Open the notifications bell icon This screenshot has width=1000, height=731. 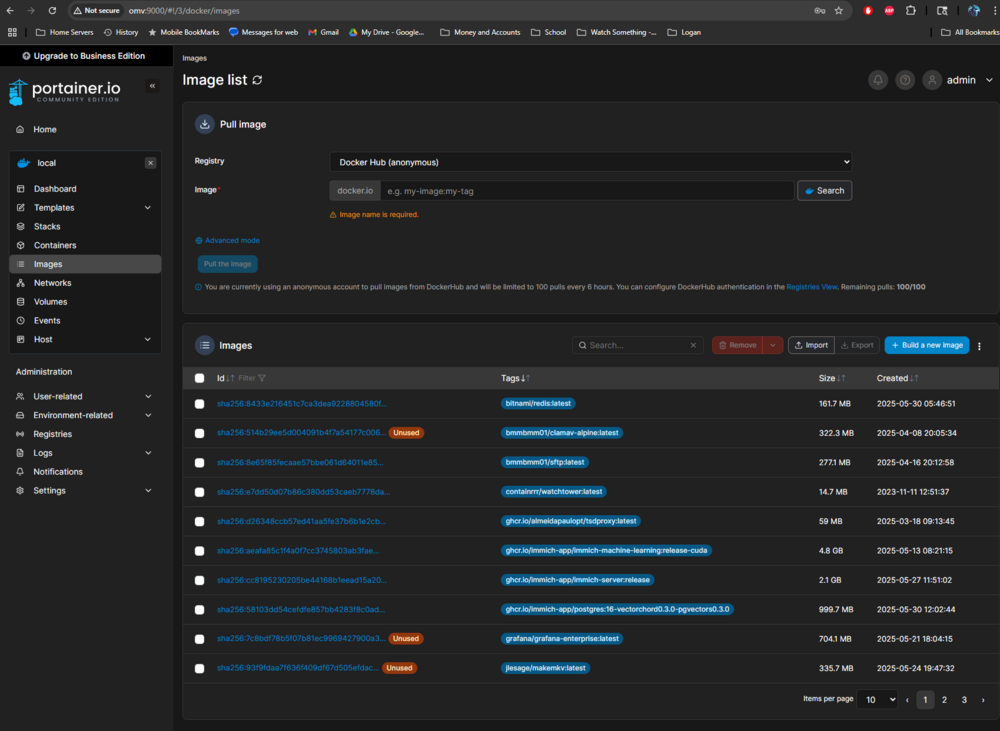(x=878, y=80)
